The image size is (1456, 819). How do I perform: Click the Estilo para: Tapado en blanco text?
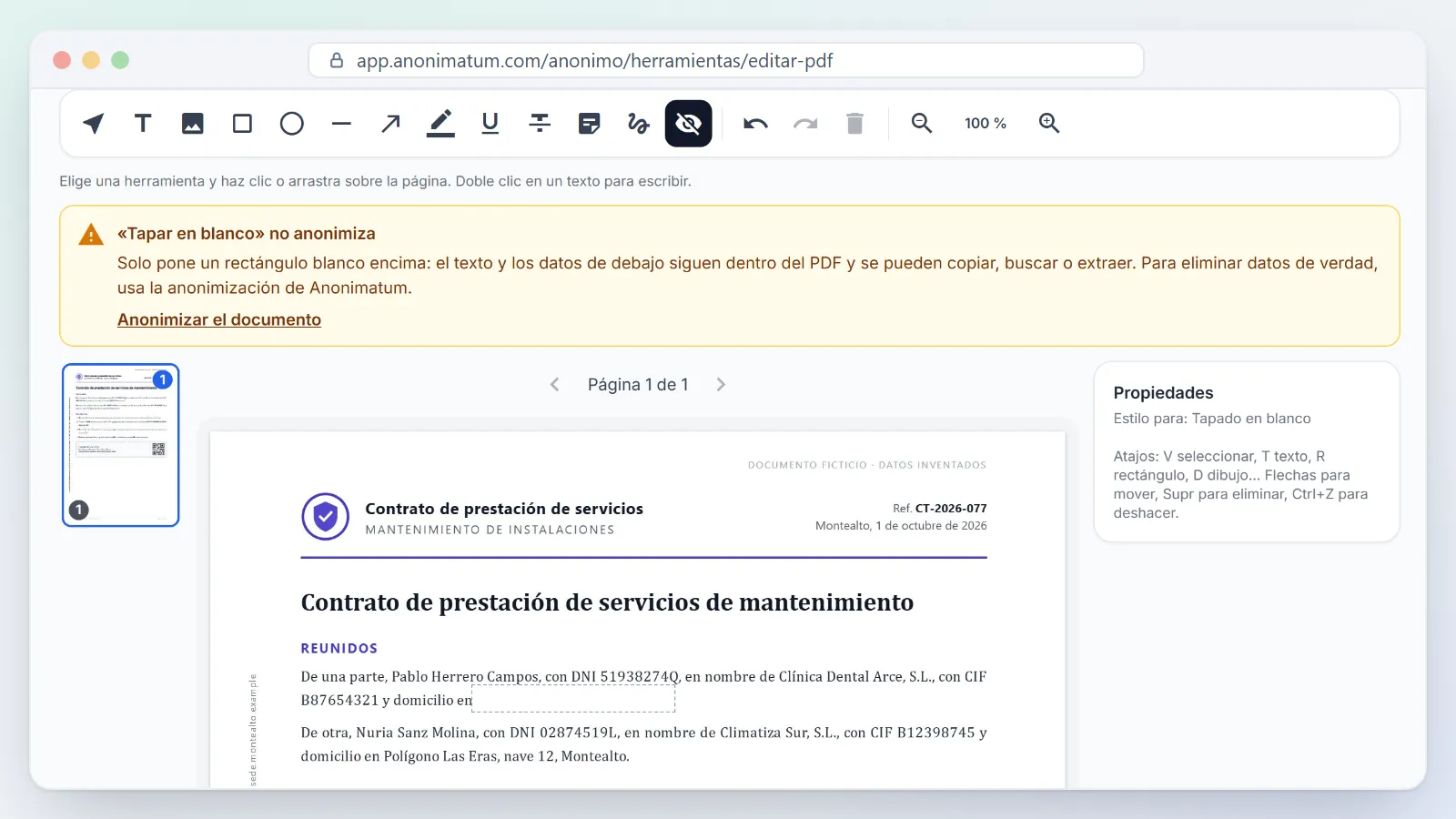[1212, 419]
